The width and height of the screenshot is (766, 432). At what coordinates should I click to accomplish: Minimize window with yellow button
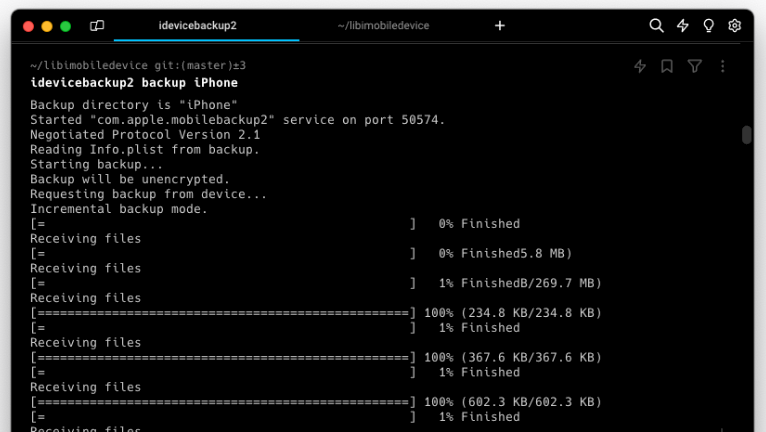pos(47,26)
